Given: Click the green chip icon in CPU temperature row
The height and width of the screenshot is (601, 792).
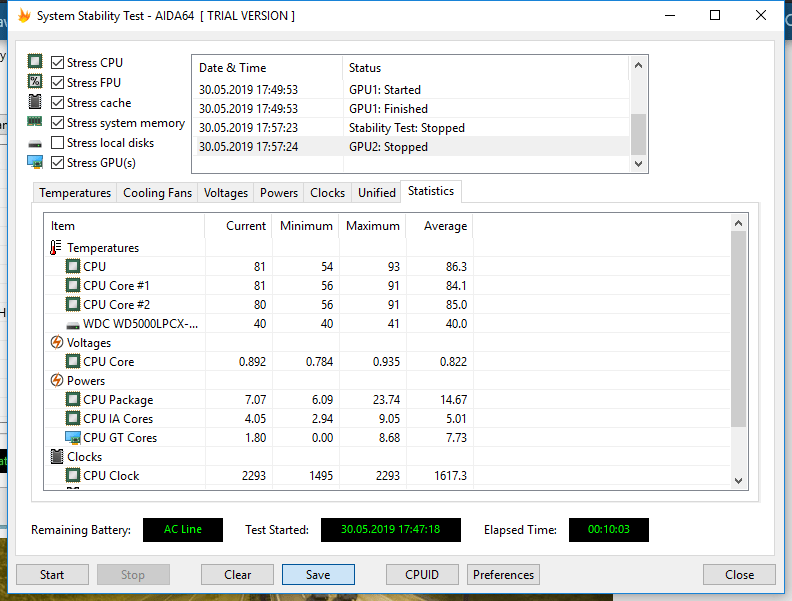Looking at the screenshot, I should tap(73, 266).
